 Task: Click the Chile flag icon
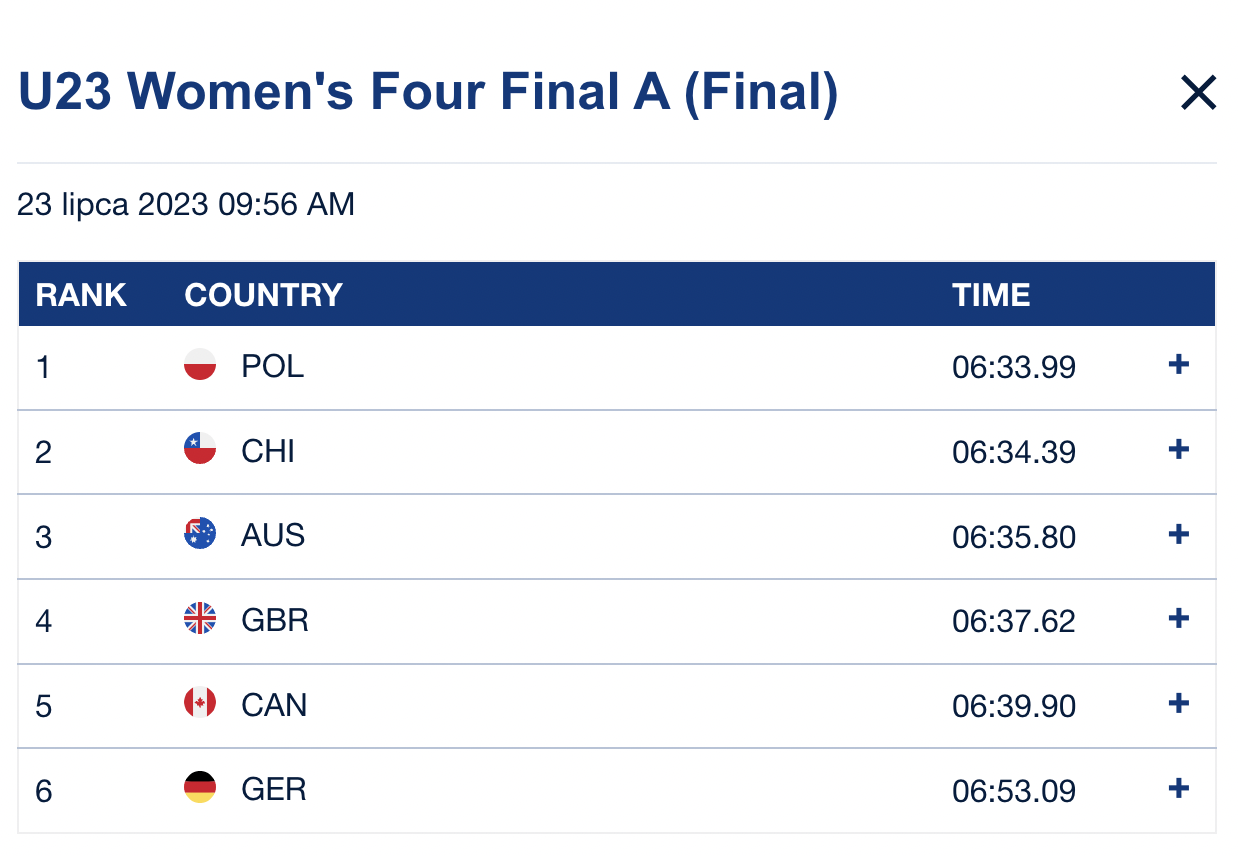tap(200, 450)
